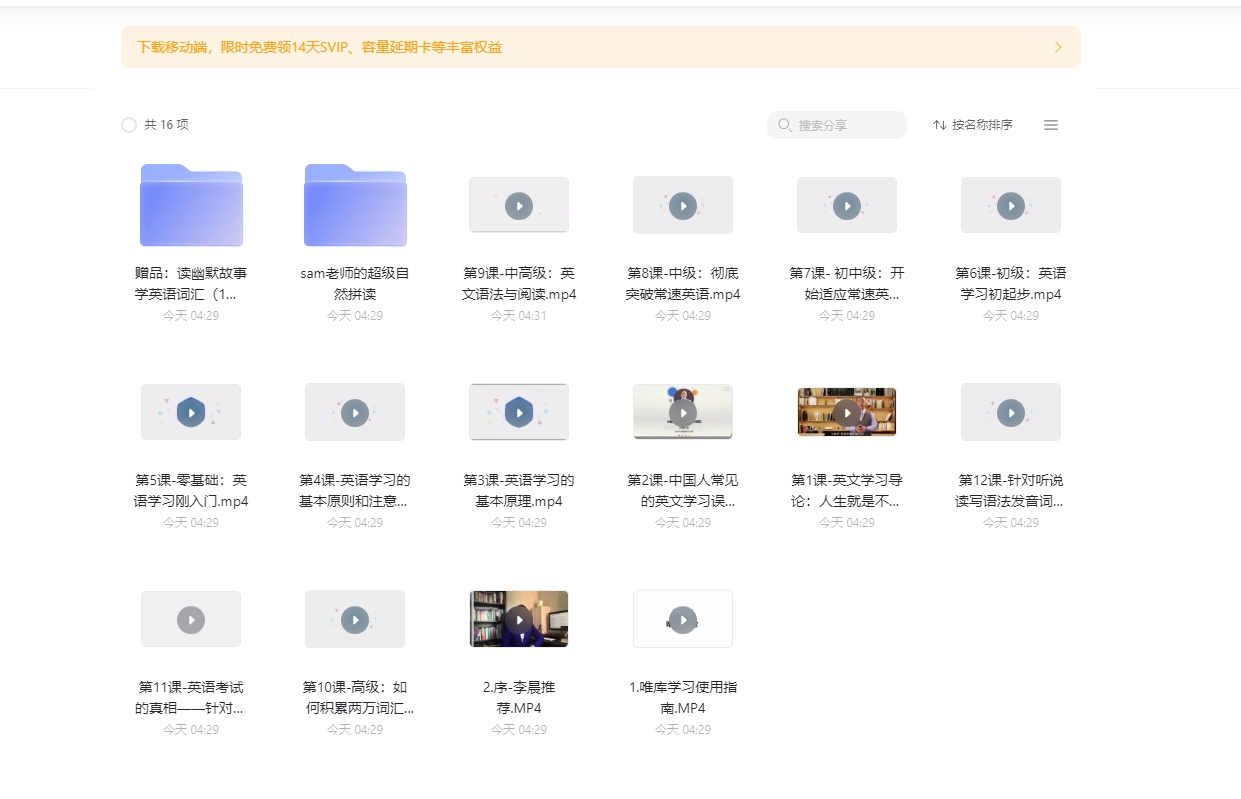The height and width of the screenshot is (799, 1241).
Task: Click the play icon on 第9课-中高级 video
Action: 519,205
